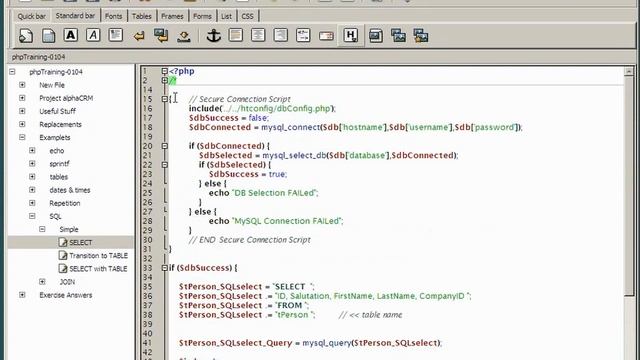
Task: Expand the Useful Stuff node
Action: pyautogui.click(x=22, y=111)
